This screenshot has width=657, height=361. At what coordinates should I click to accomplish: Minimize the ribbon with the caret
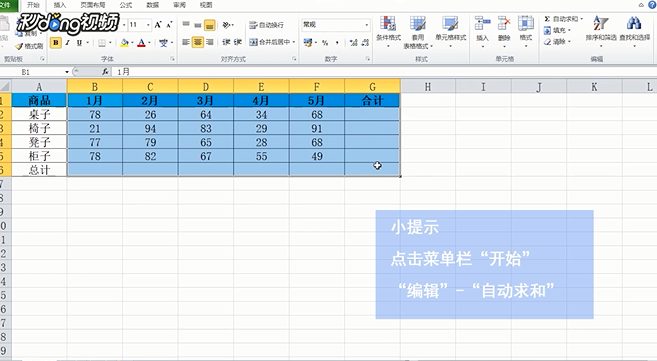point(641,5)
